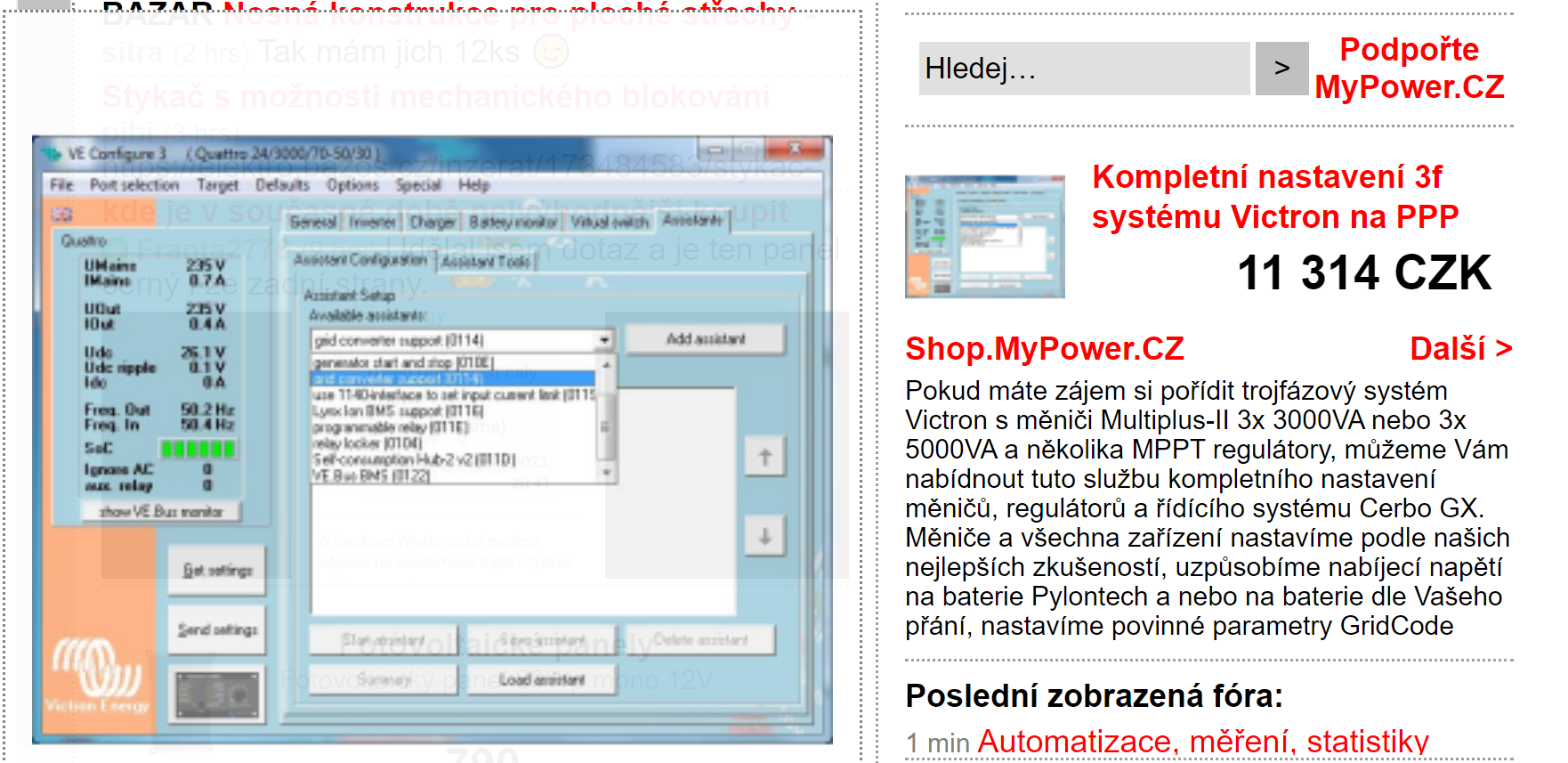Pick the input current limit interface assistant entry
1568x763 pixels.
pyautogui.click(x=454, y=394)
